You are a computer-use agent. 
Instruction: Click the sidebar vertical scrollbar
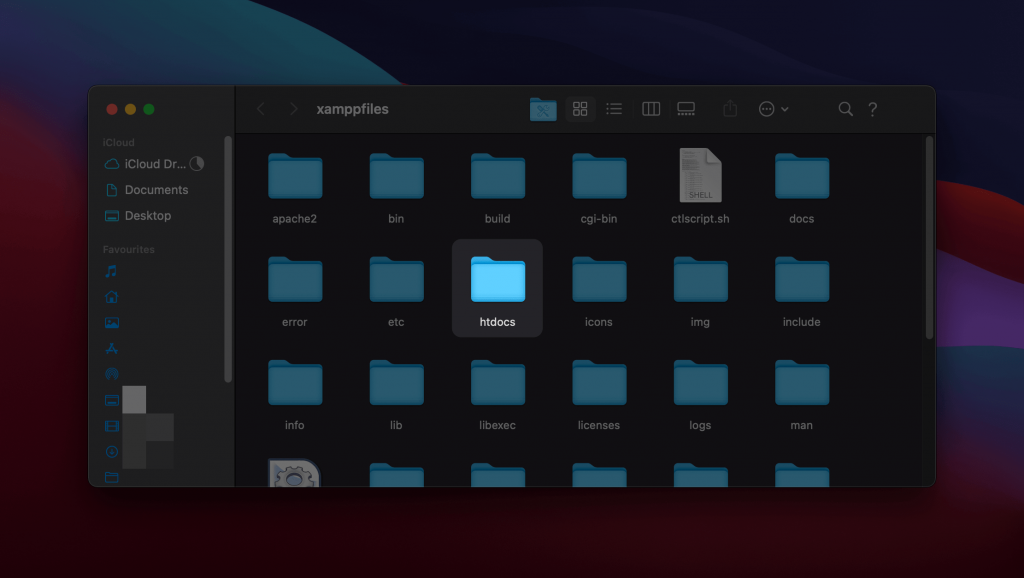click(x=228, y=259)
